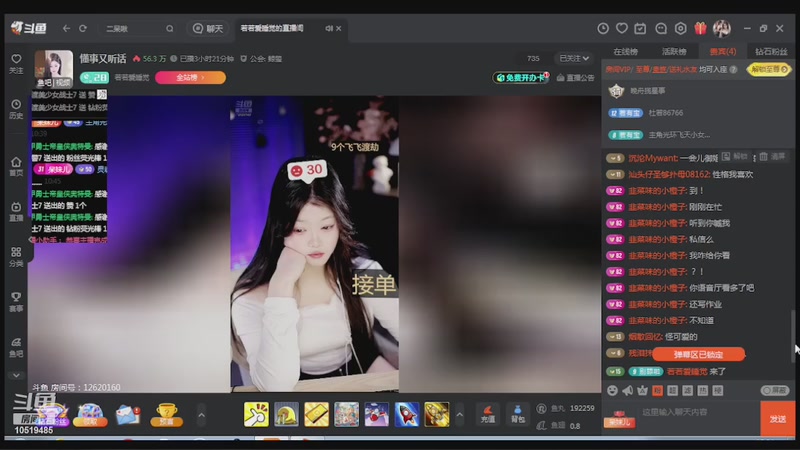This screenshot has width=800, height=450.
Task: Go back with the left arrow
Action: (66, 29)
